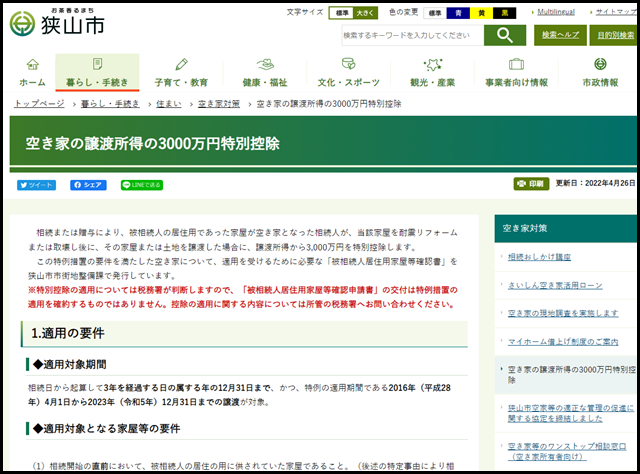Open the 目的別検索 button
This screenshot has width=640, height=474.
(614, 36)
